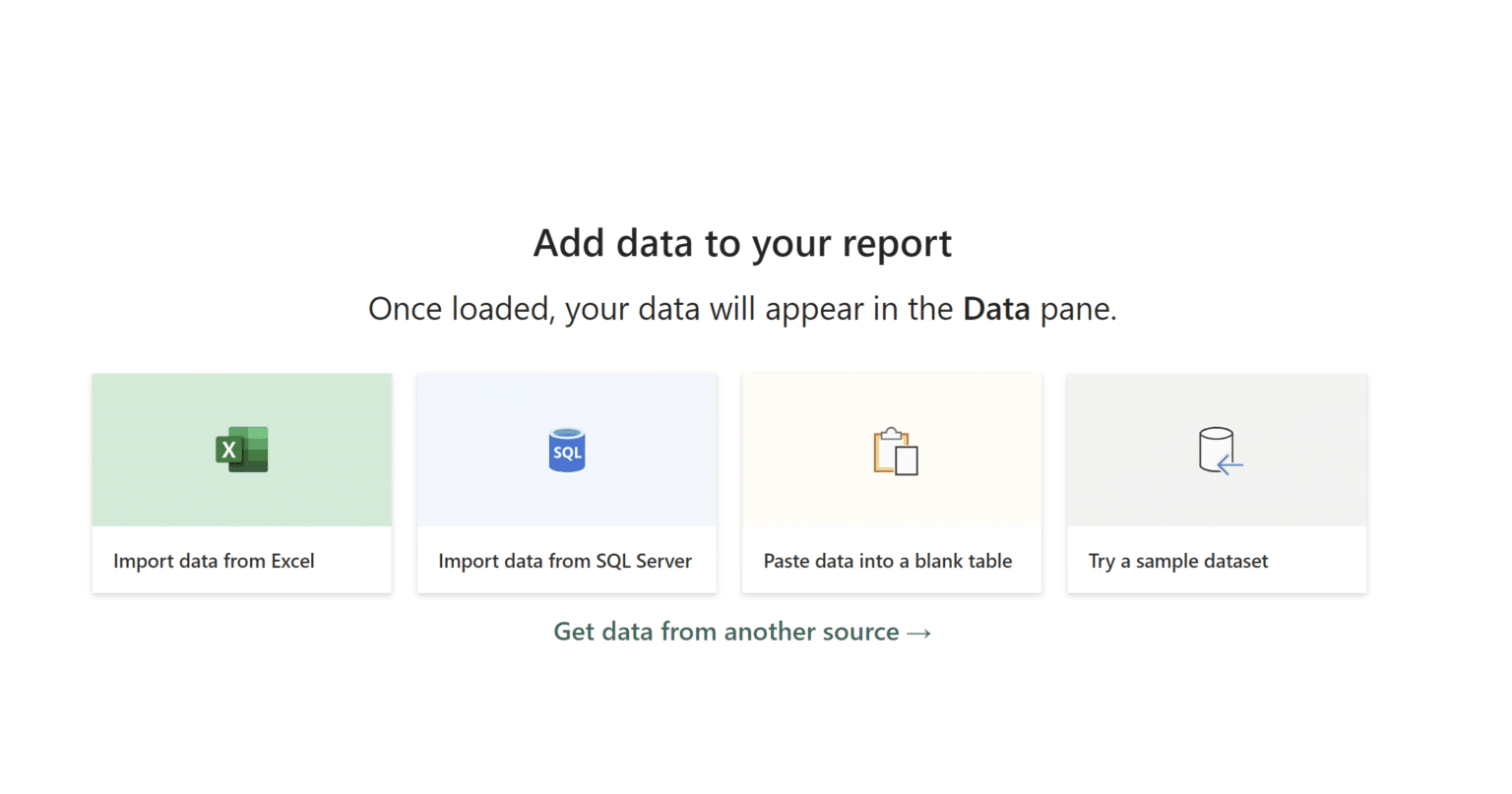
Task: Select the green Excel icon on the first card
Action: pyautogui.click(x=241, y=449)
